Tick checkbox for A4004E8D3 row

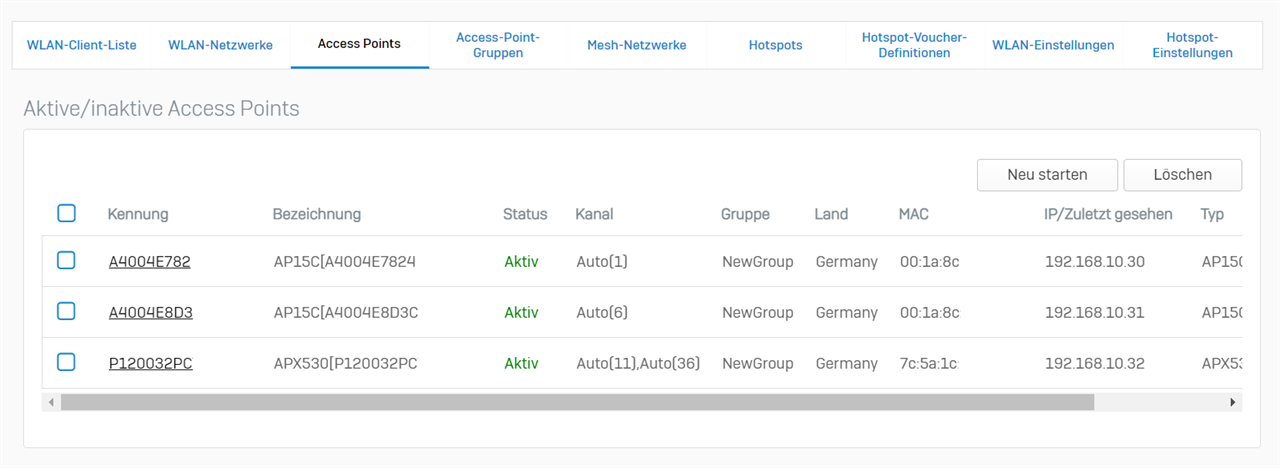point(66,312)
